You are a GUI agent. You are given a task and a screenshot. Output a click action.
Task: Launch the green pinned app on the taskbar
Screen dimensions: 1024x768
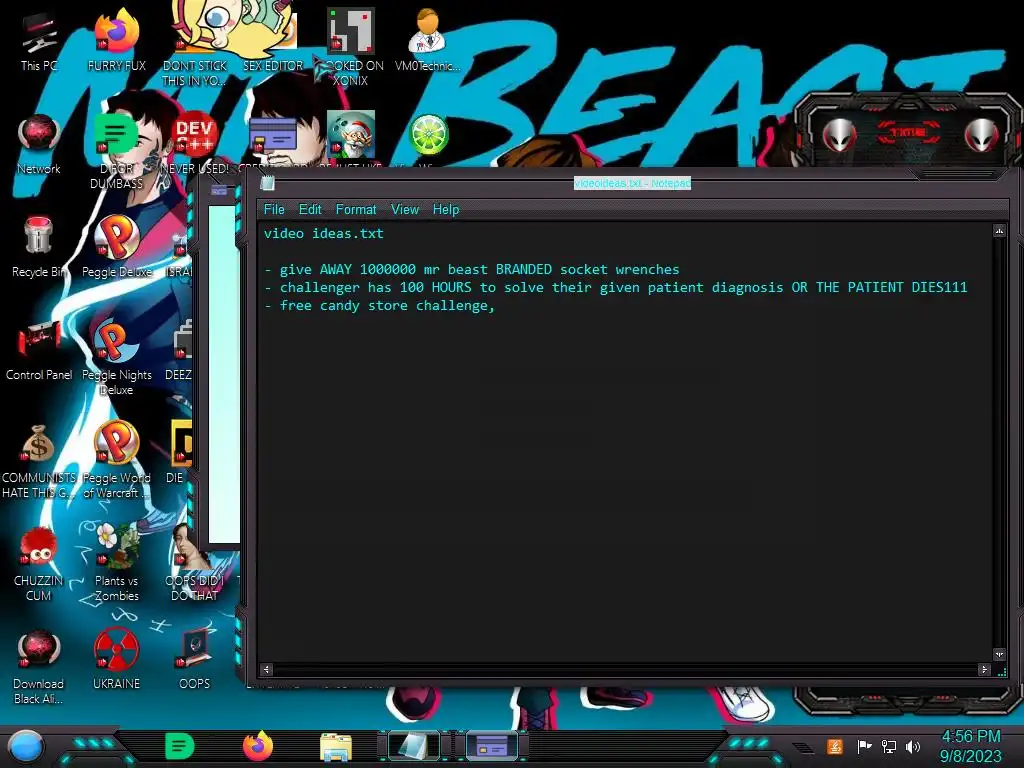[x=180, y=746]
